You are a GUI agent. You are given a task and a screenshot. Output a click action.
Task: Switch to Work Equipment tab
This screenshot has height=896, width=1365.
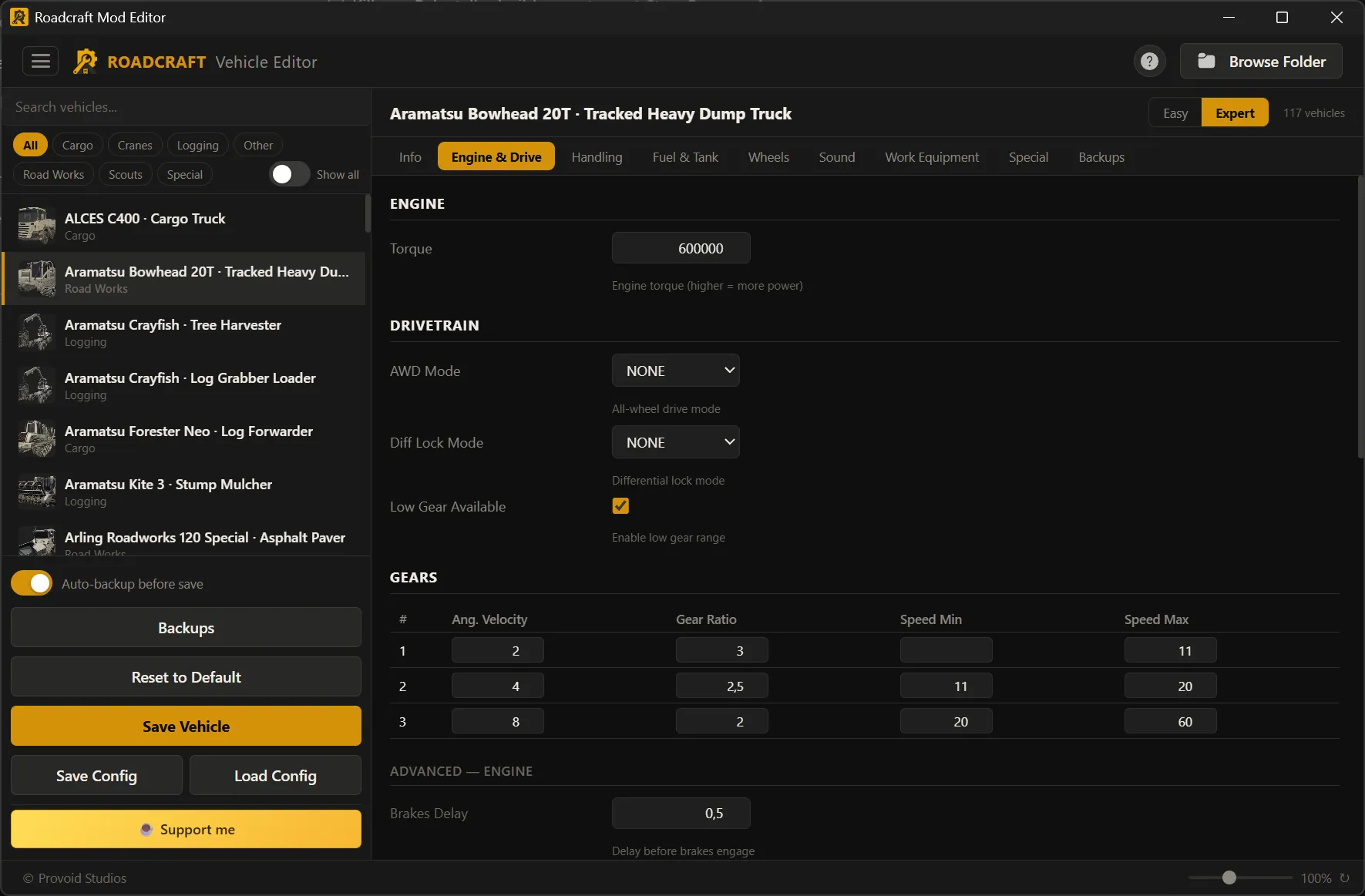932,156
